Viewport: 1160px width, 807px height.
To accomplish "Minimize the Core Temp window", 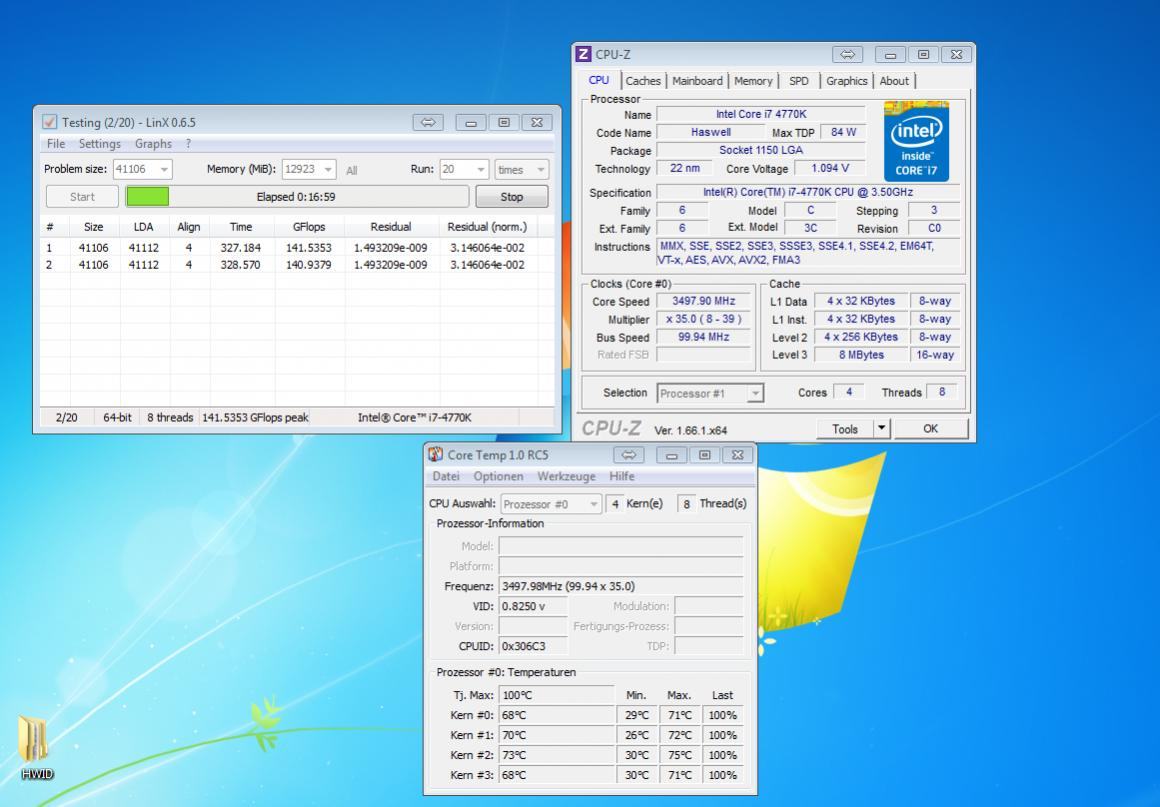I will coord(671,454).
